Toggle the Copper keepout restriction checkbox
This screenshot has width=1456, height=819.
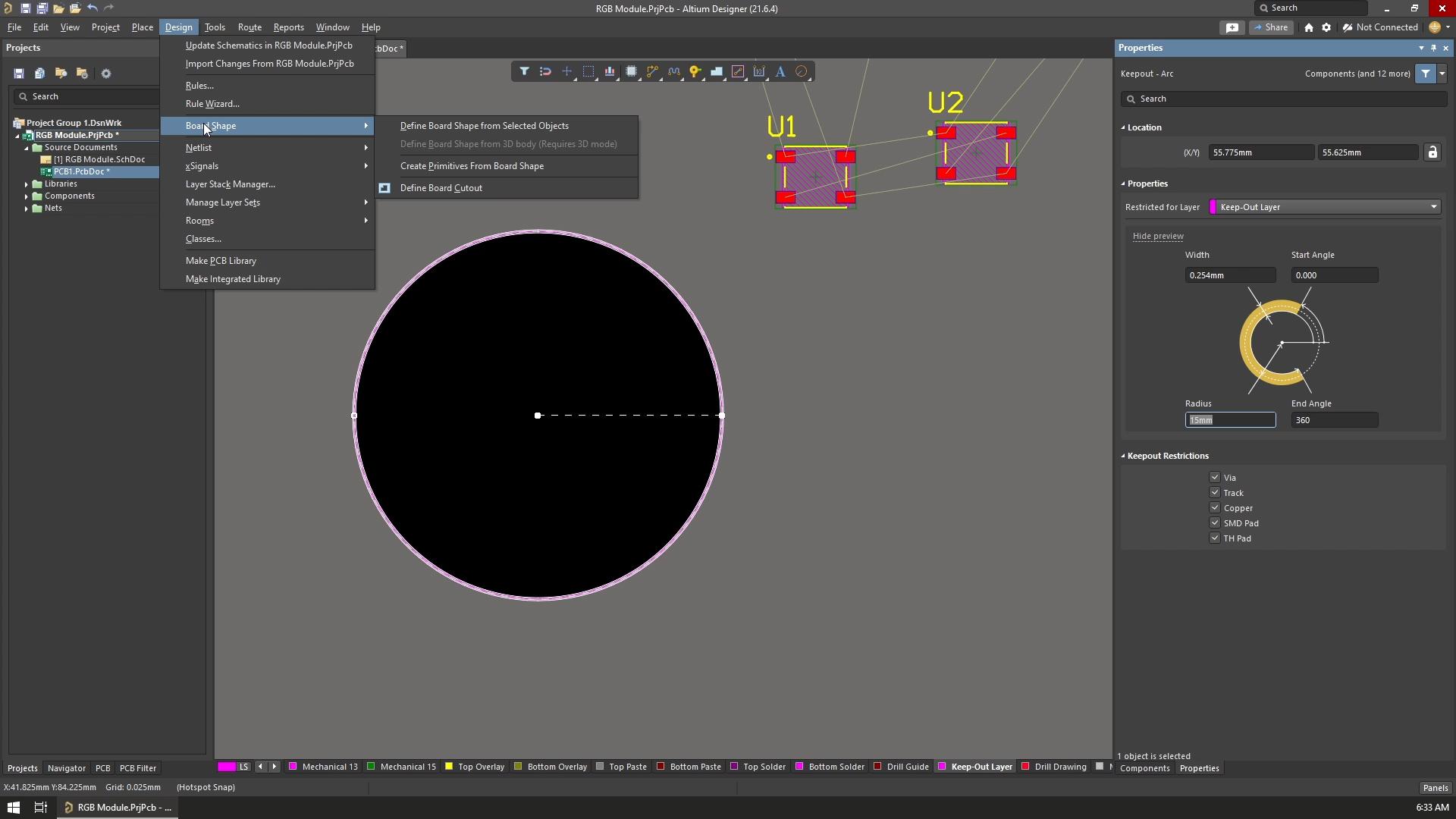click(1215, 508)
